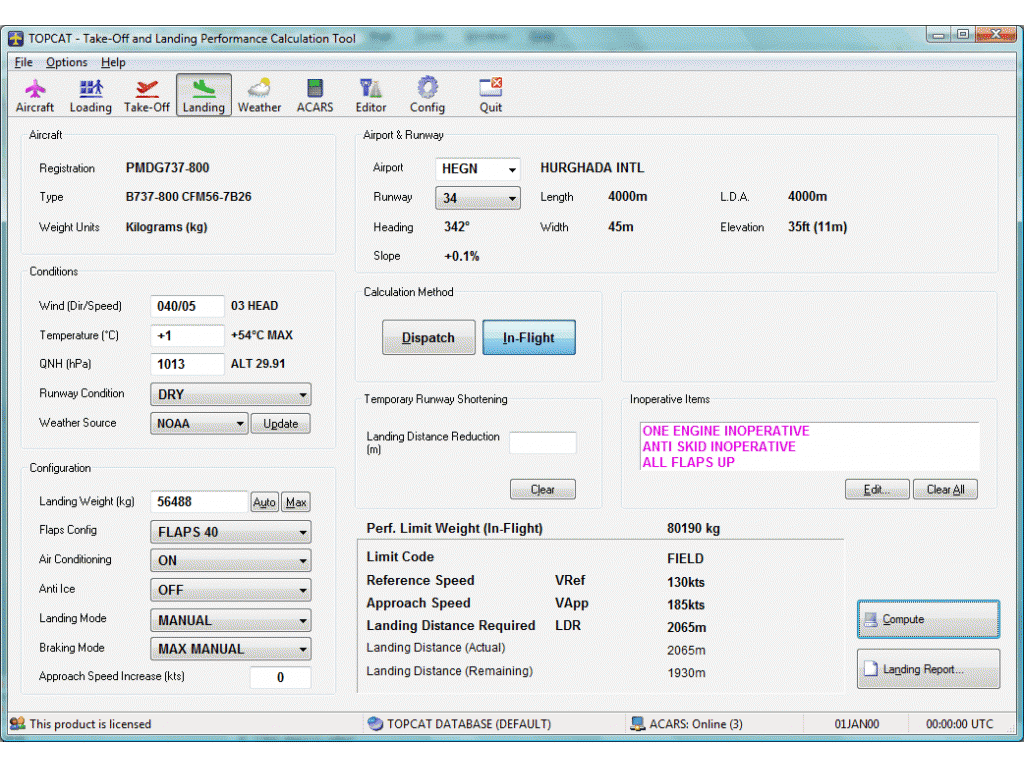Image resolution: width=1024 pixels, height=768 pixels.
Task: Open the Options menu
Action: click(x=66, y=62)
